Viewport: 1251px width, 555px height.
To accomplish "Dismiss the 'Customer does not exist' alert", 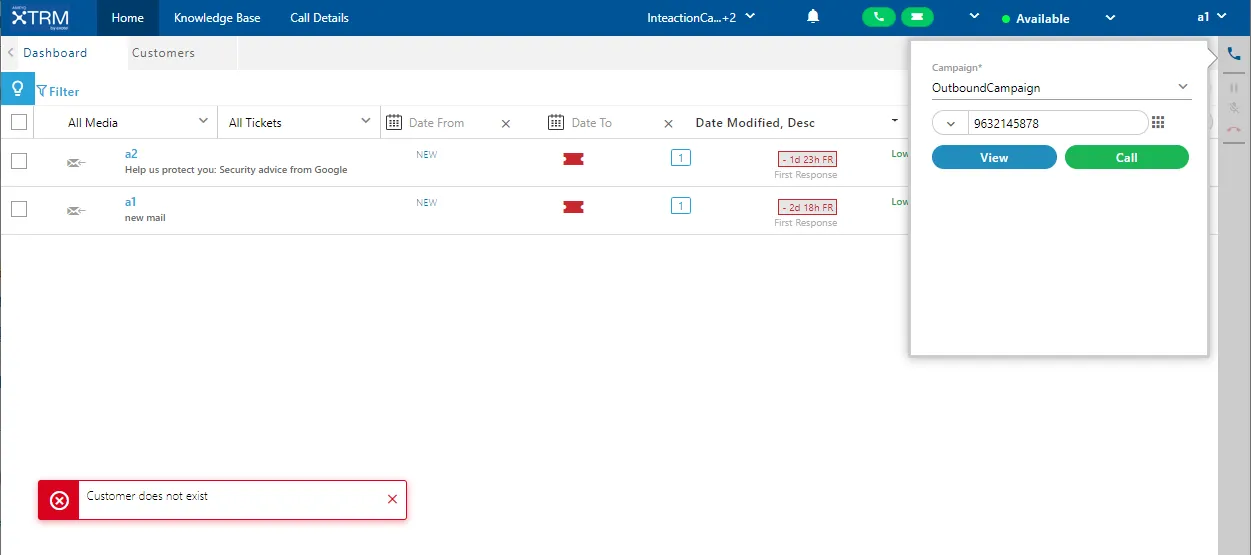I will (392, 499).
